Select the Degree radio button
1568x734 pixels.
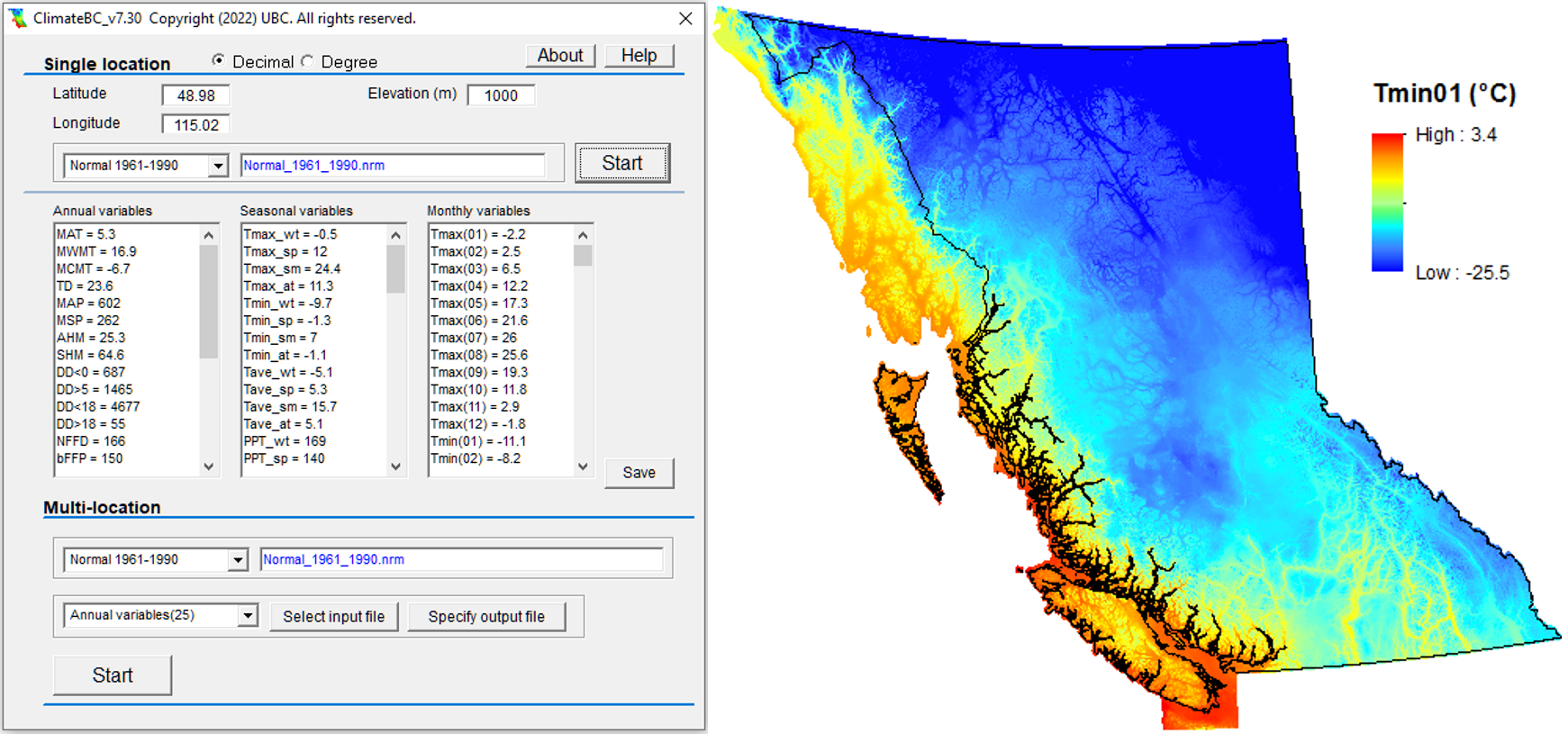(x=307, y=61)
